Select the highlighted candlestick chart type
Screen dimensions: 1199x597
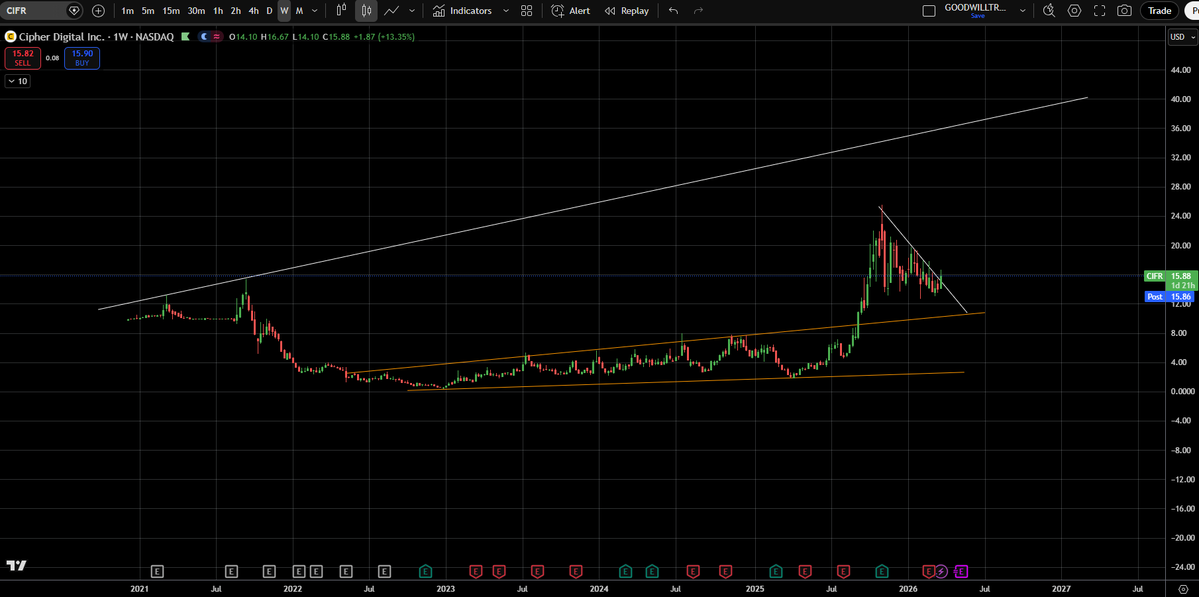click(366, 11)
